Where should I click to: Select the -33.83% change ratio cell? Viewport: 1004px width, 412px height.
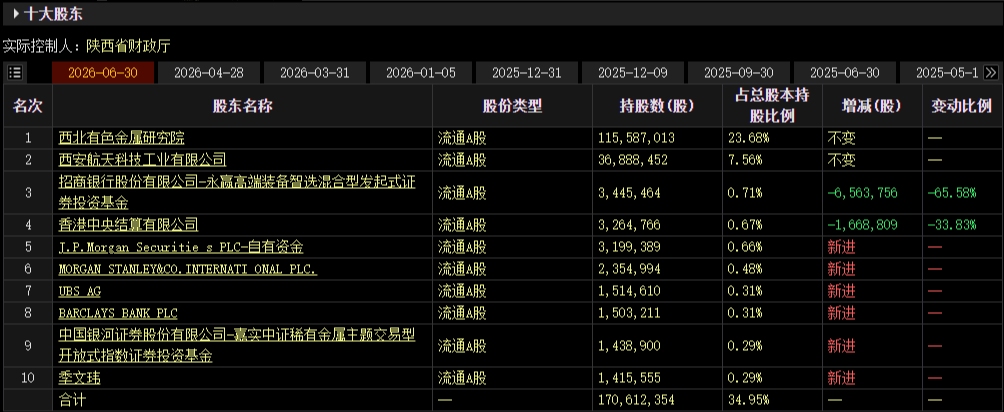pyautogui.click(x=951, y=225)
